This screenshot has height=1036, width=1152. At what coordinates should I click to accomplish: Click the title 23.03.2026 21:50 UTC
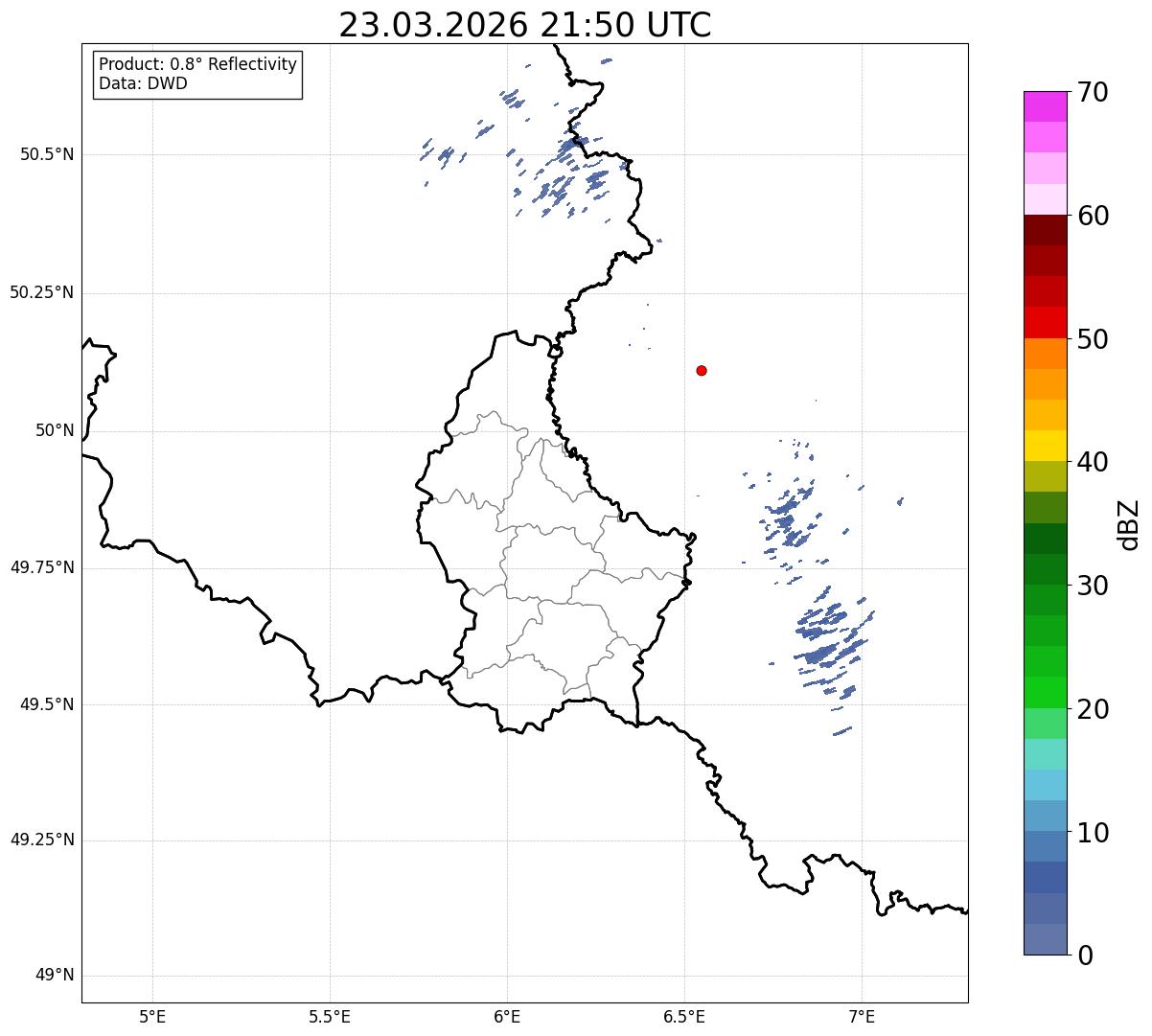point(525,25)
